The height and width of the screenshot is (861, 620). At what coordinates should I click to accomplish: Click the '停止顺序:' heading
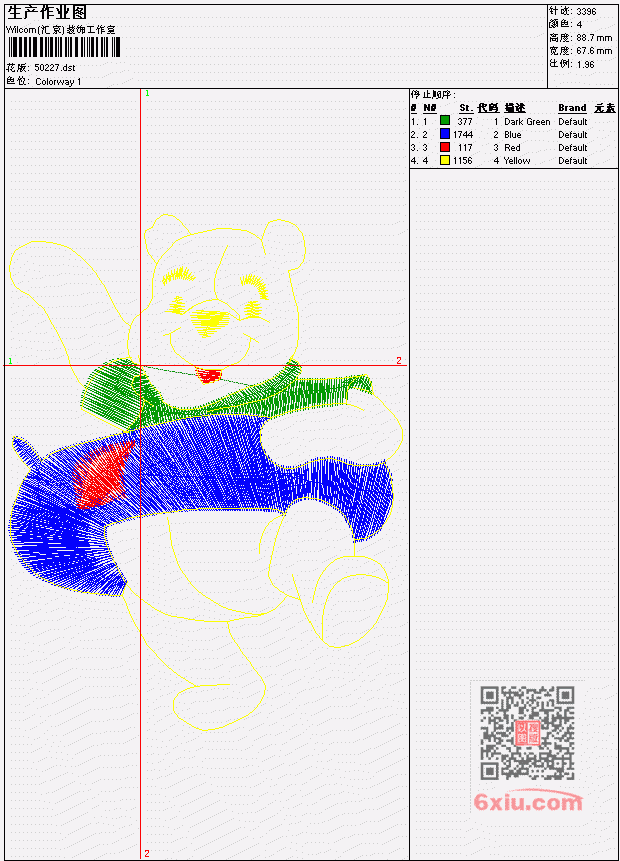point(434,94)
